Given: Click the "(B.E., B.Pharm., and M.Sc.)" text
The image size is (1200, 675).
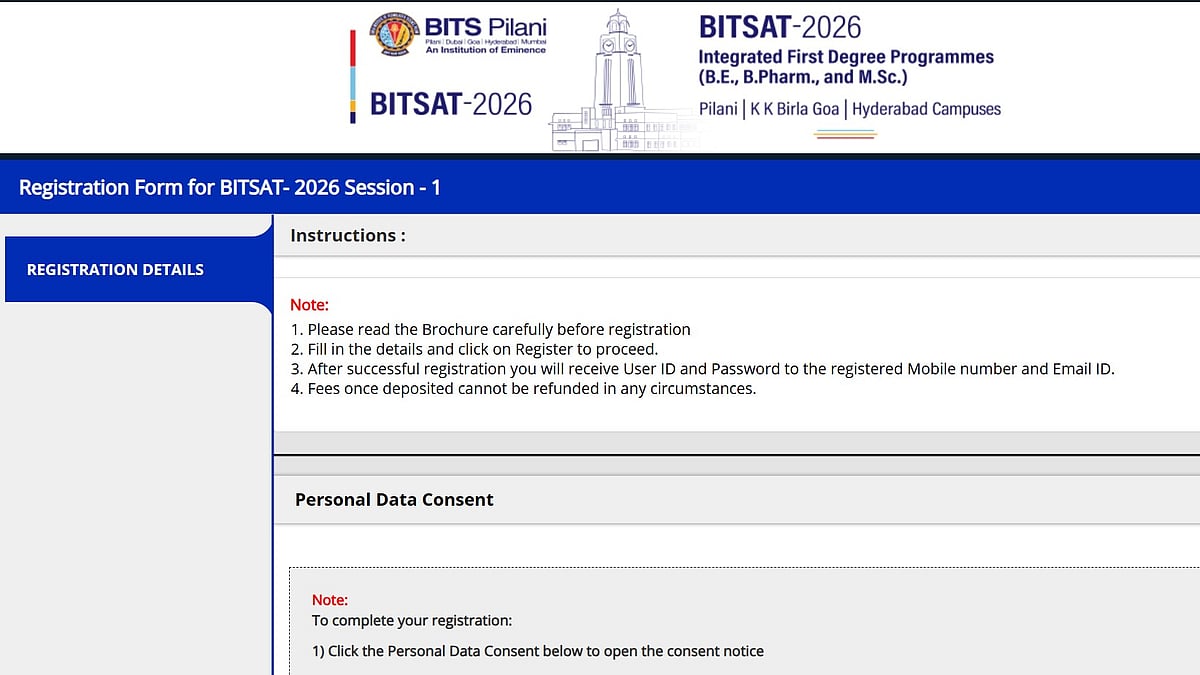Looking at the screenshot, I should tap(803, 77).
